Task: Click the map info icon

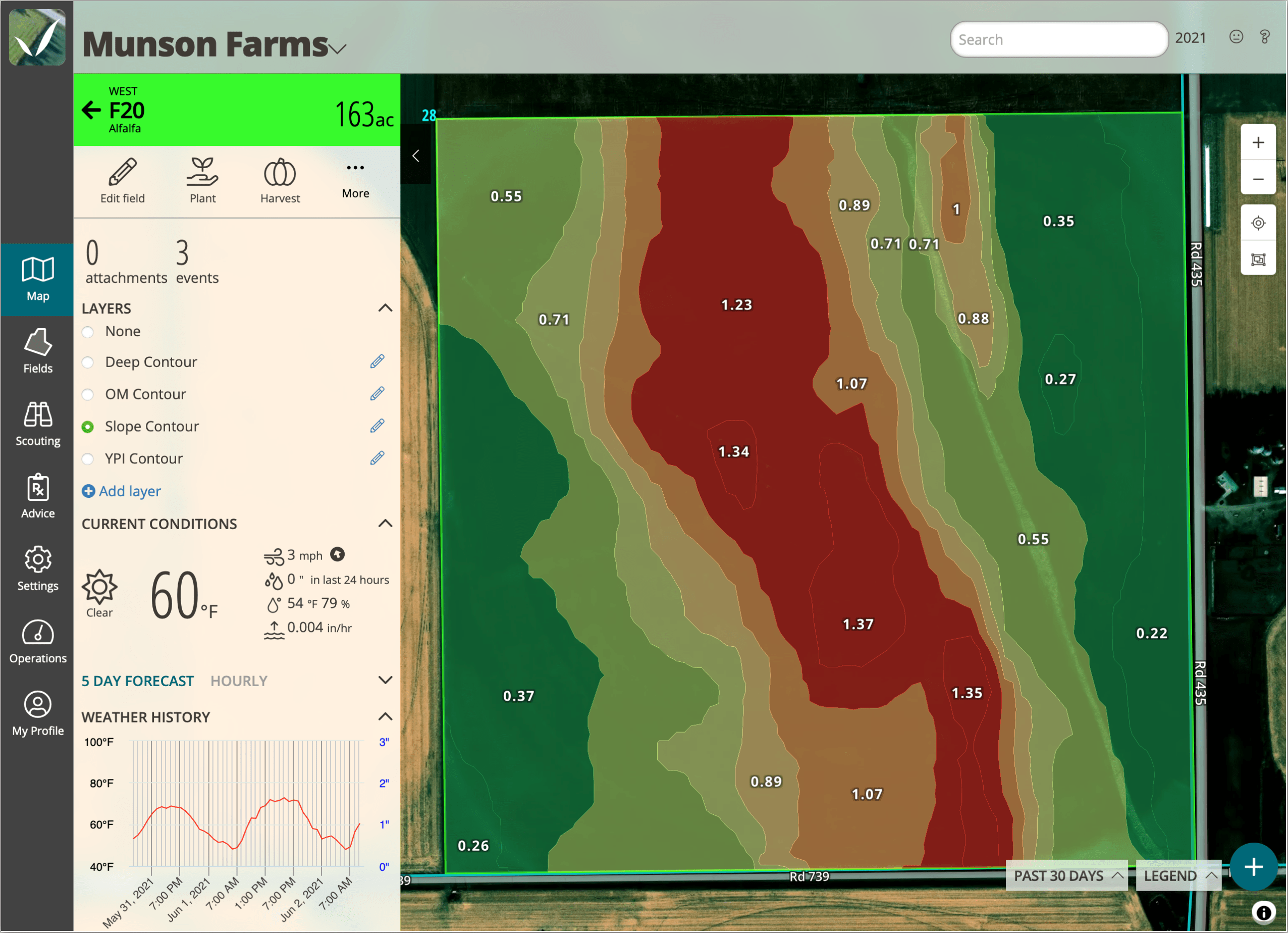Action: pyautogui.click(x=1264, y=912)
